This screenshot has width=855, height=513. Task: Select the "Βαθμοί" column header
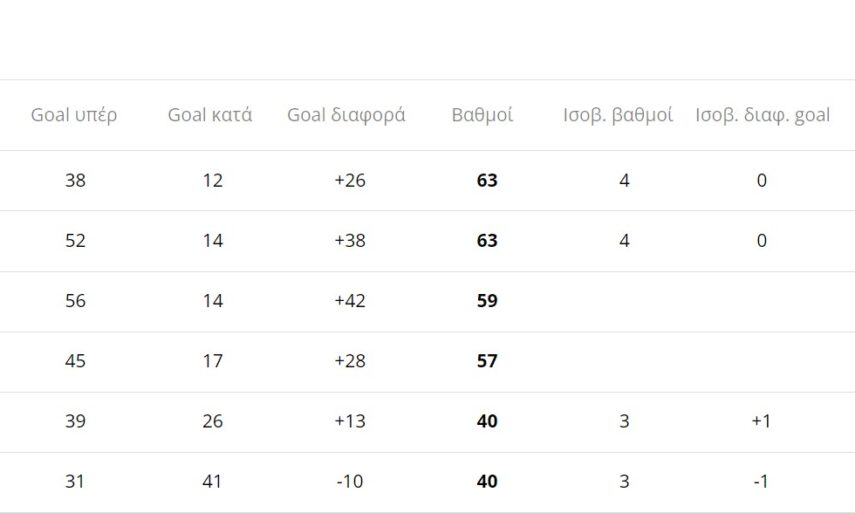pyautogui.click(x=483, y=115)
